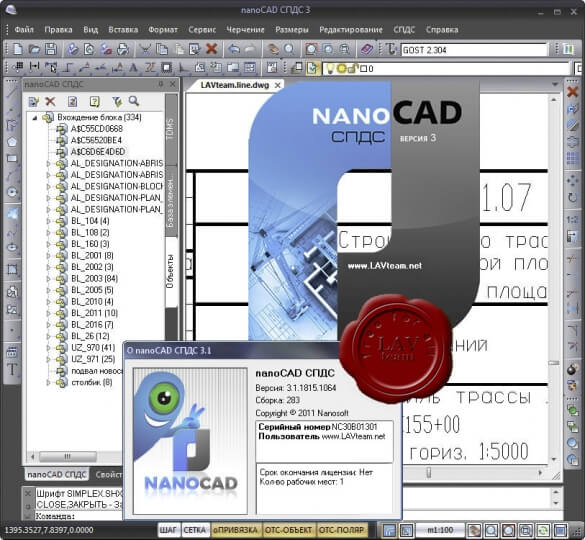The image size is (585, 540).
Task: Click the GOST 2.304 text style field
Action: pos(474,50)
